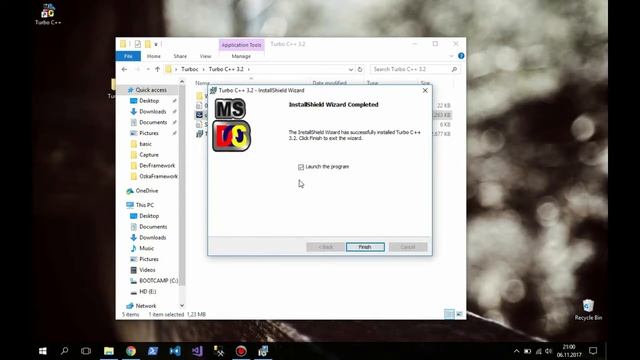Open the OzkaFramework folder in sidebar
640x360 pixels.
158,176
